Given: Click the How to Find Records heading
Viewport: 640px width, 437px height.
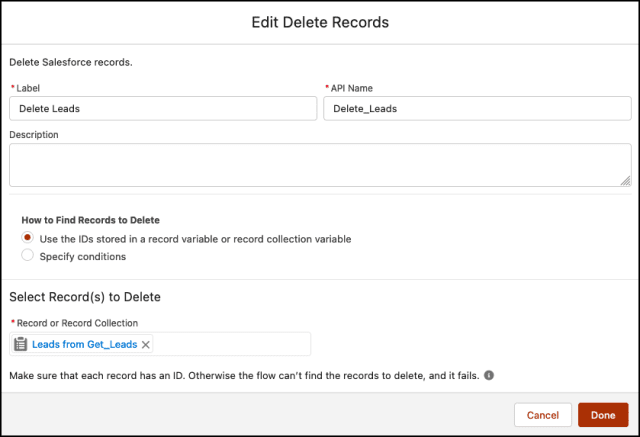Looking at the screenshot, I should [91, 220].
